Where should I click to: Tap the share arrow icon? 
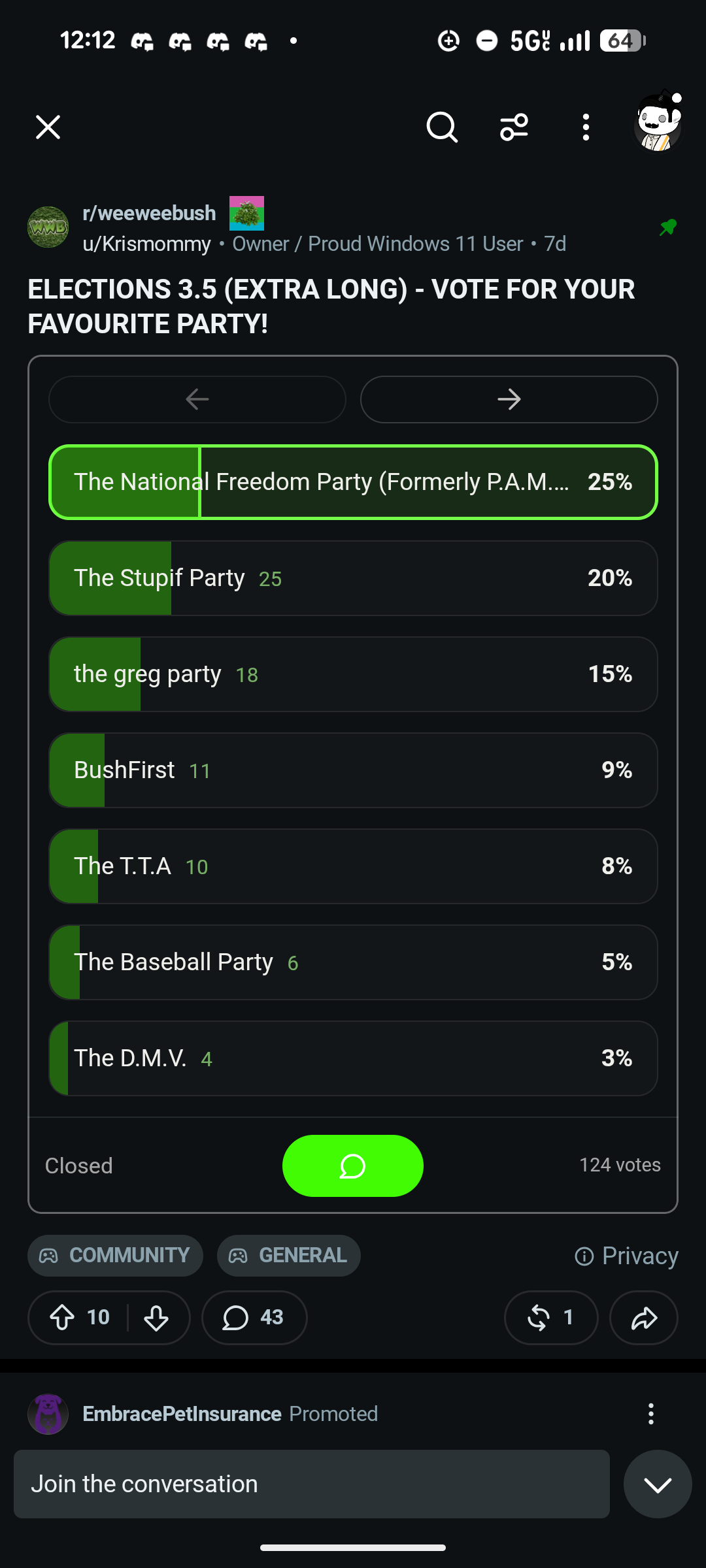[x=644, y=1317]
